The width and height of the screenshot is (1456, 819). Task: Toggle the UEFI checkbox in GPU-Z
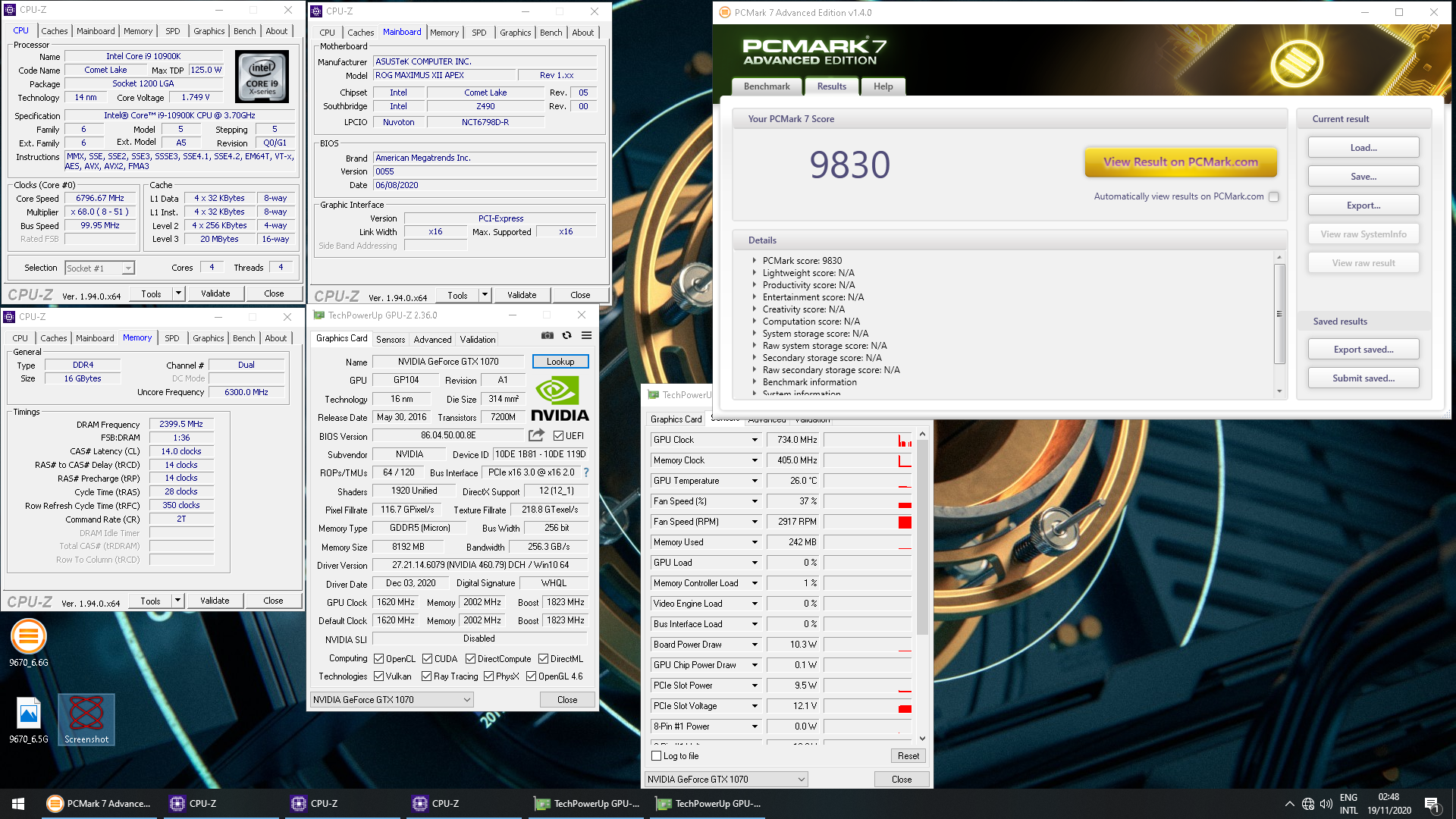[x=558, y=436]
